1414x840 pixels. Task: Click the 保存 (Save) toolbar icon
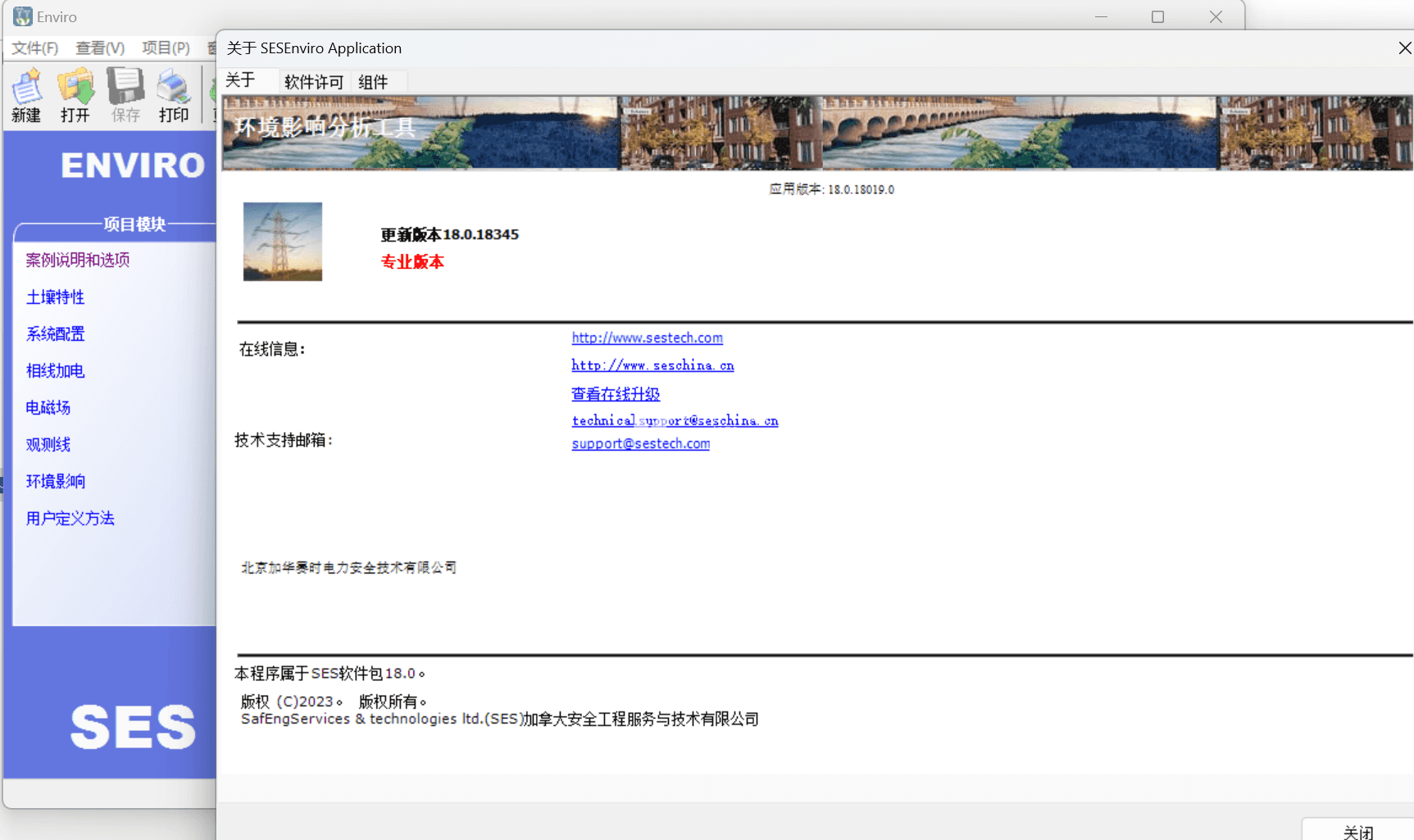[x=125, y=95]
